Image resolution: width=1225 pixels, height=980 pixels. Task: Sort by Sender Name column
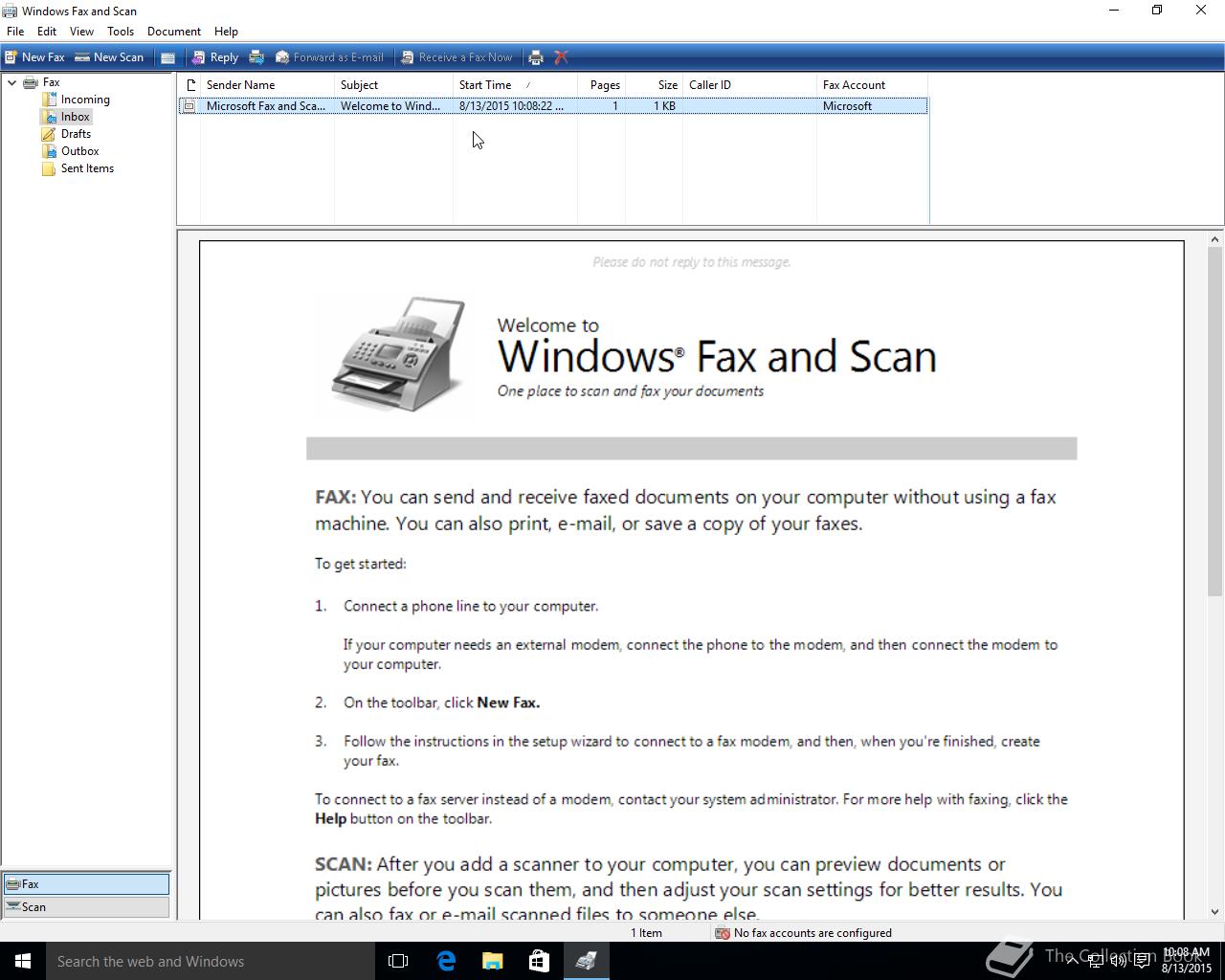267,85
